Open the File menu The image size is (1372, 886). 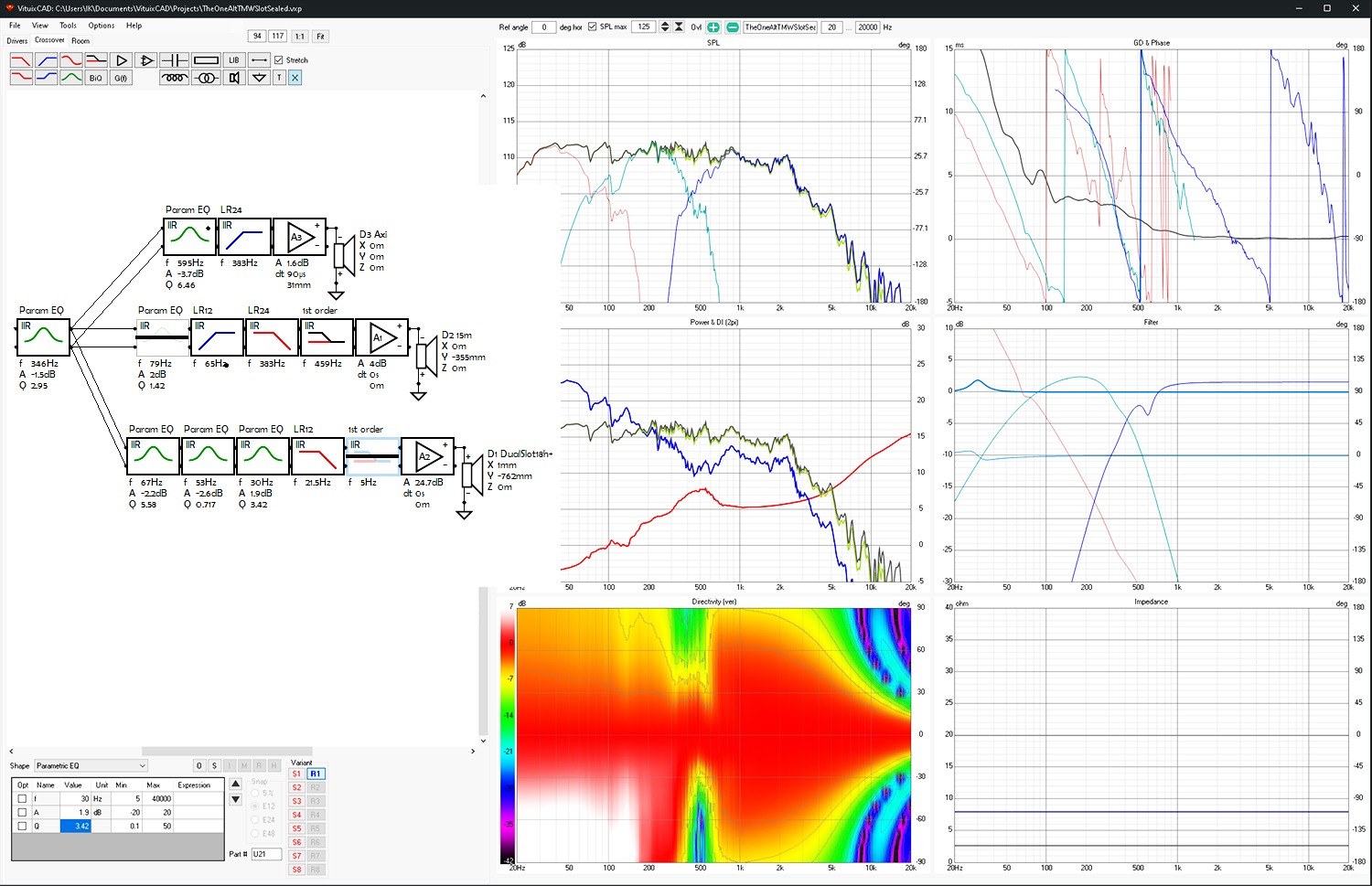[x=15, y=26]
